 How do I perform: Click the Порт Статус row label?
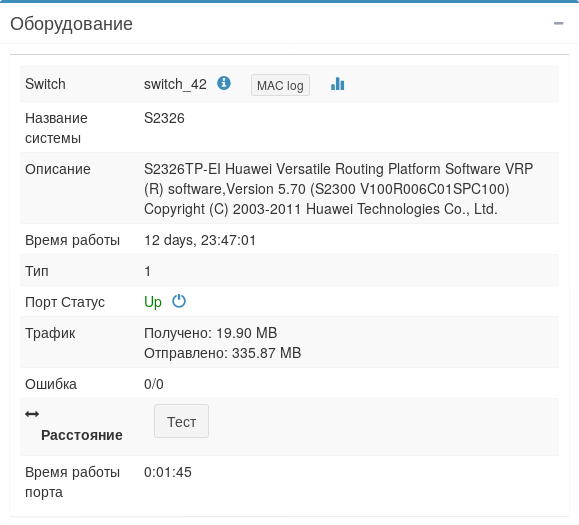[x=65, y=302]
